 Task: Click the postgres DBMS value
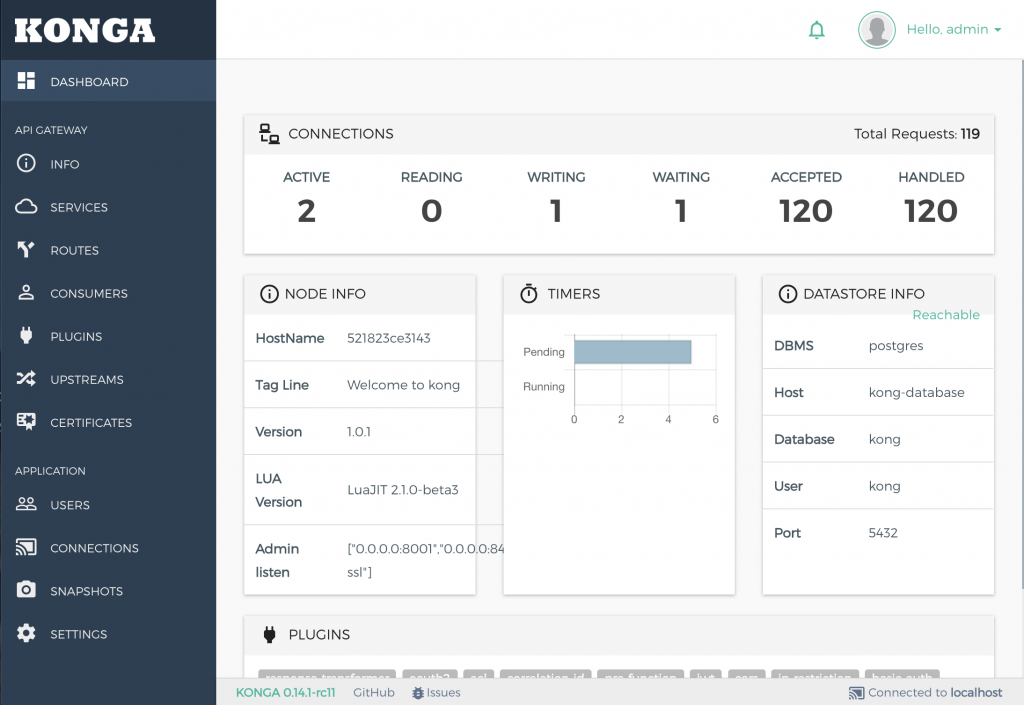[x=896, y=346]
